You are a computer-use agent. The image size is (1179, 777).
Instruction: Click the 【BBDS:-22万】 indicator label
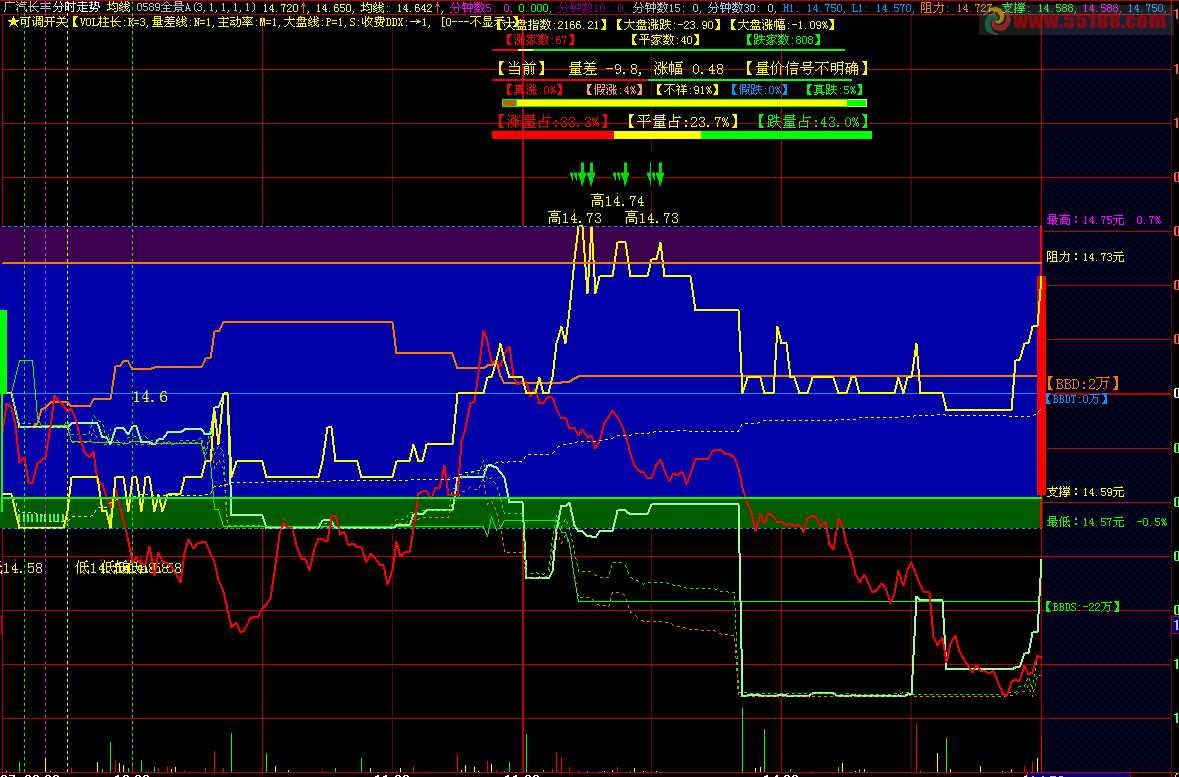point(1081,606)
